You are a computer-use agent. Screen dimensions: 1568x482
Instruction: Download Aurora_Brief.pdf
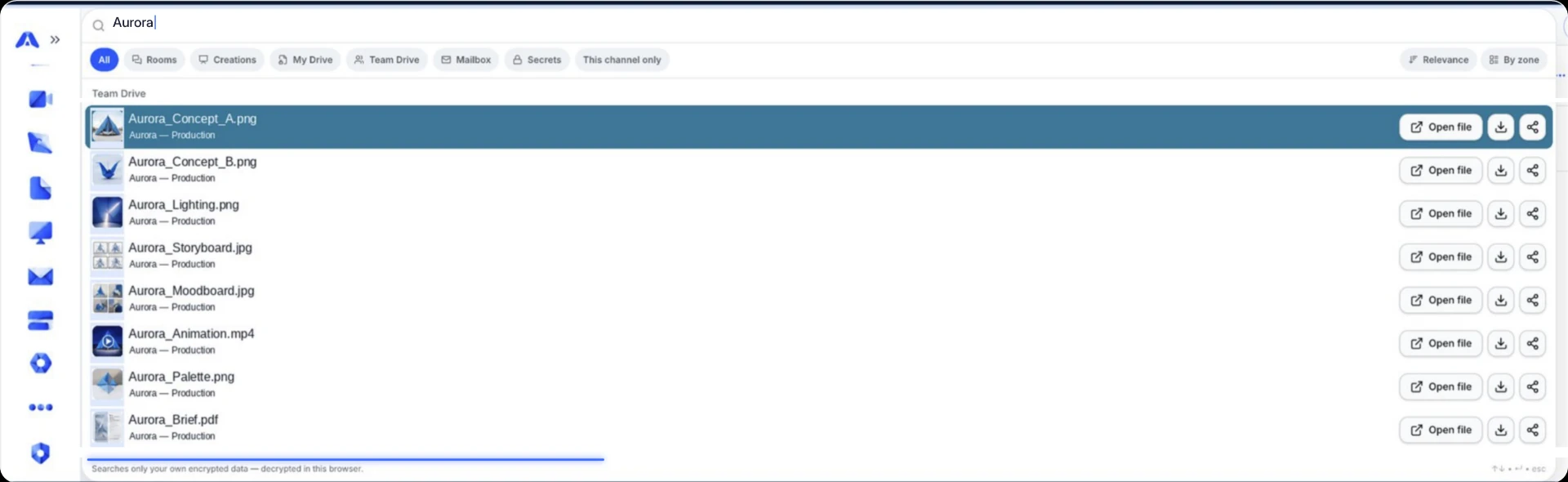coord(1500,430)
